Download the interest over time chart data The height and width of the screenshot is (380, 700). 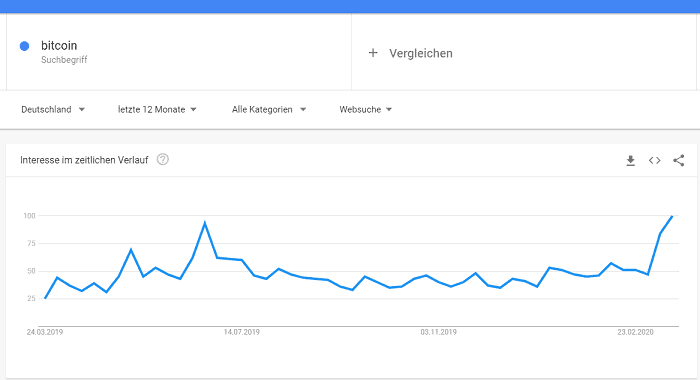(630, 160)
